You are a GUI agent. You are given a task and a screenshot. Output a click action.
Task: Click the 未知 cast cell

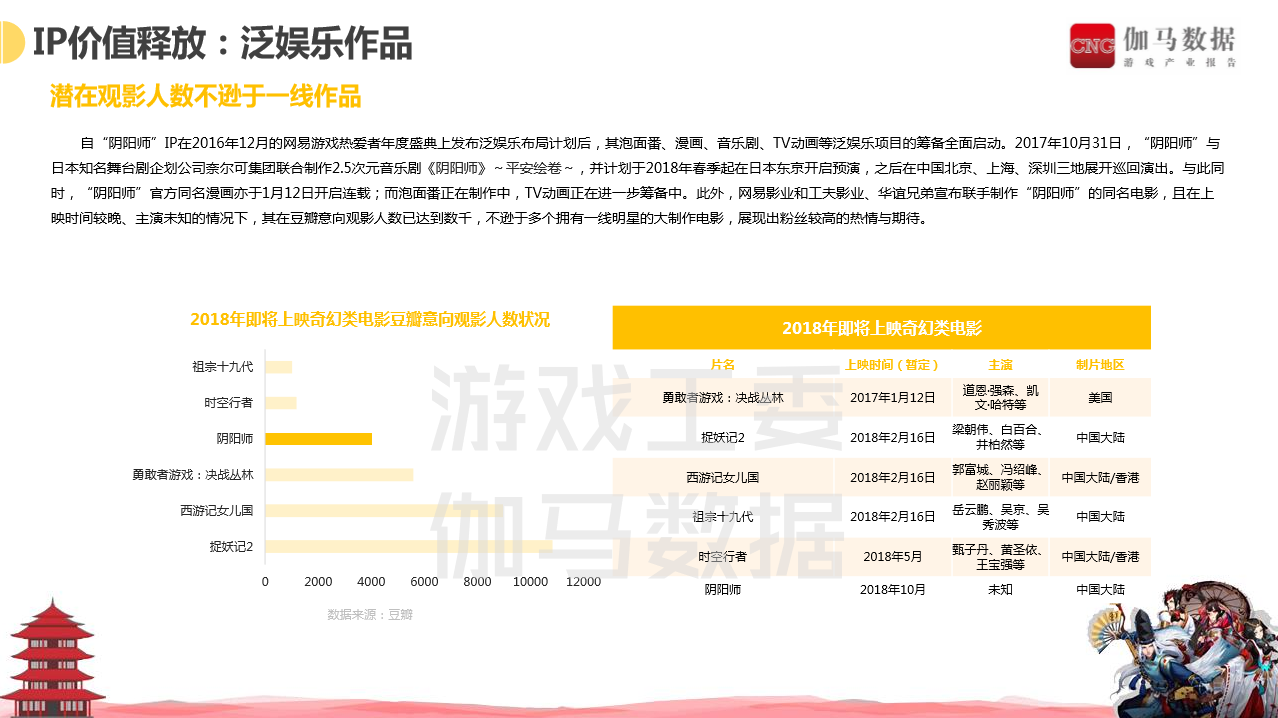[1000, 589]
